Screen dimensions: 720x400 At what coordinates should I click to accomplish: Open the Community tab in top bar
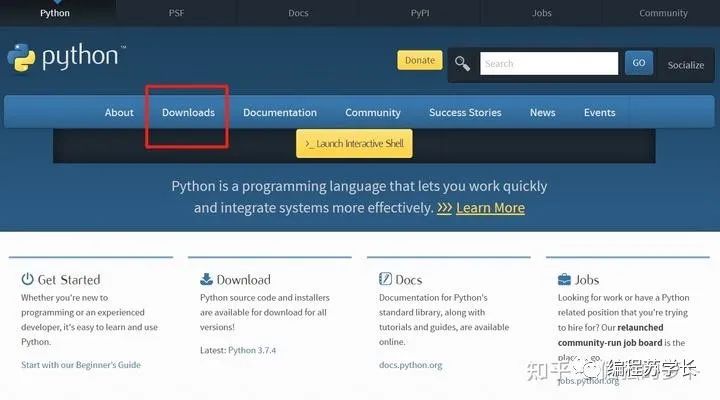tap(664, 13)
